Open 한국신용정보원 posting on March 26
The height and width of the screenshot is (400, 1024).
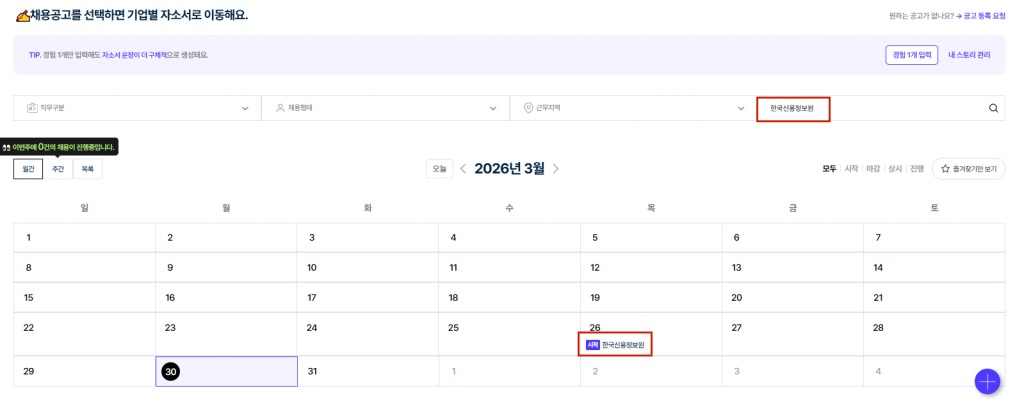[x=618, y=345]
